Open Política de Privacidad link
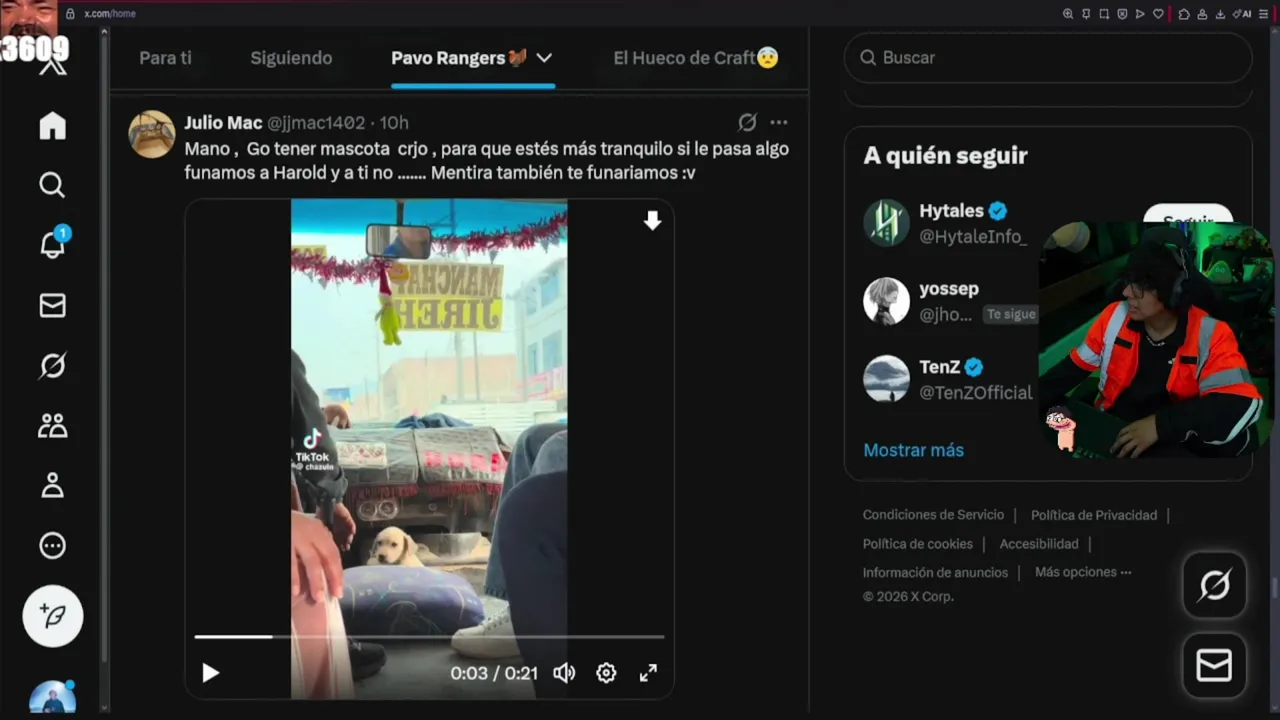 point(1094,515)
